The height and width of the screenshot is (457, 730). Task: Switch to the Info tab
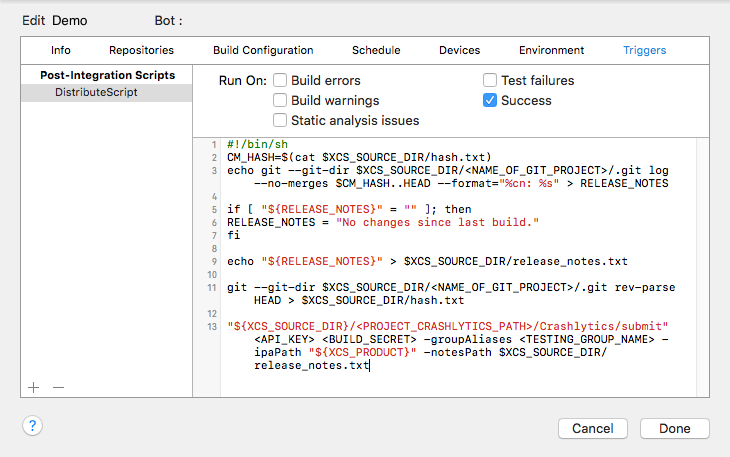coord(61,50)
